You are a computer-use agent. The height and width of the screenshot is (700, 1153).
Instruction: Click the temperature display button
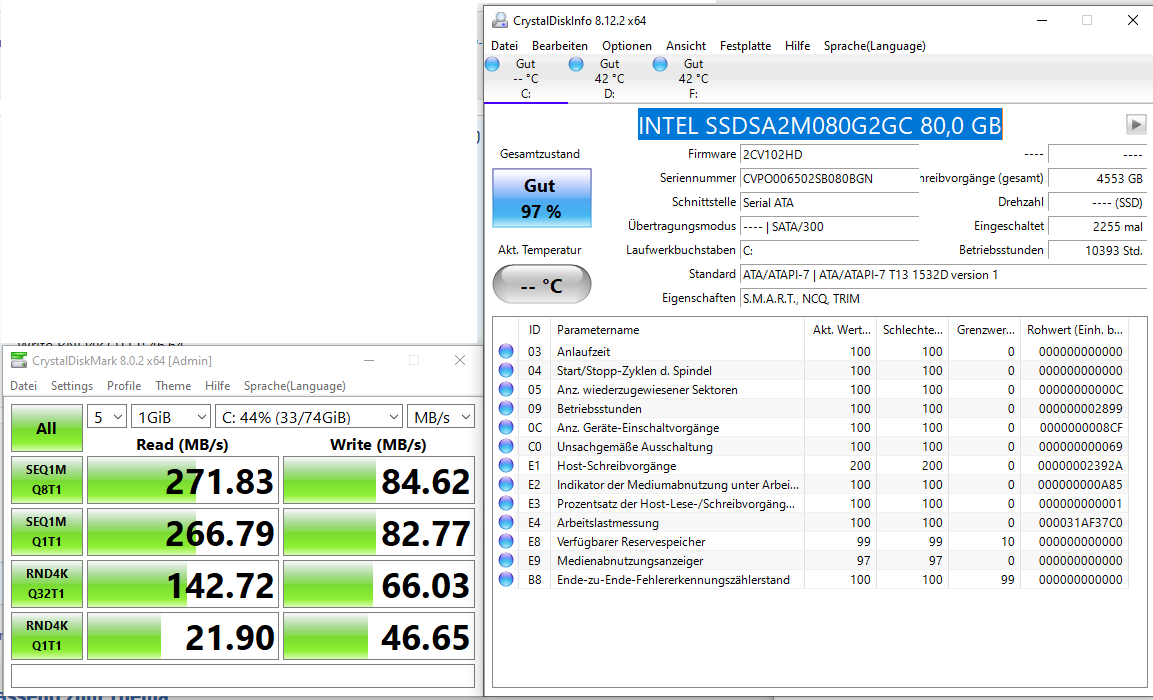click(542, 285)
